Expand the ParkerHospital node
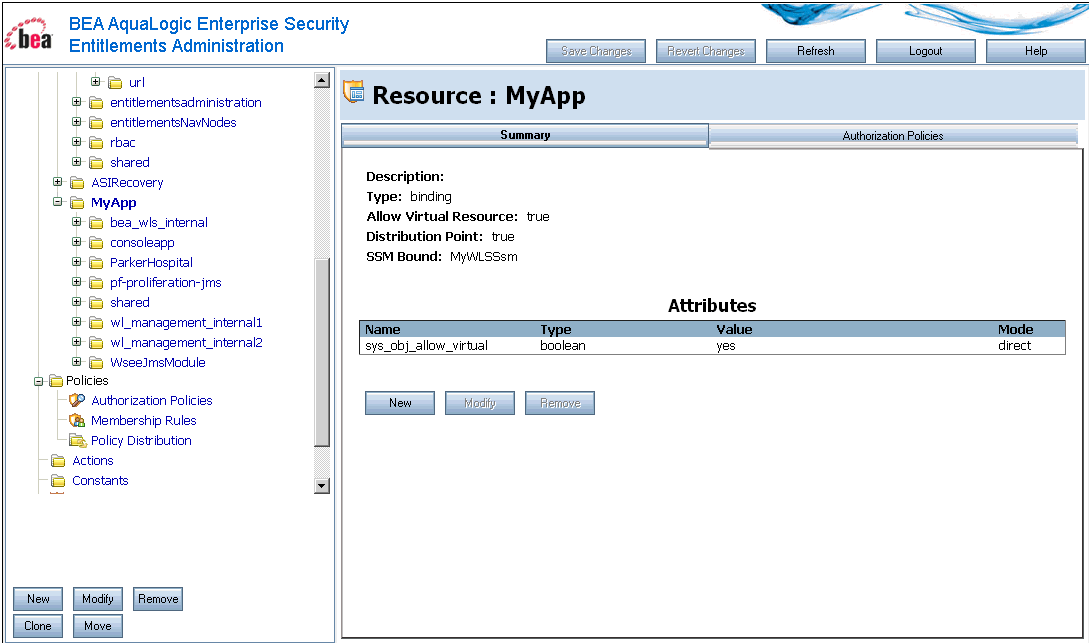This screenshot has width=1092, height=644. point(77,262)
